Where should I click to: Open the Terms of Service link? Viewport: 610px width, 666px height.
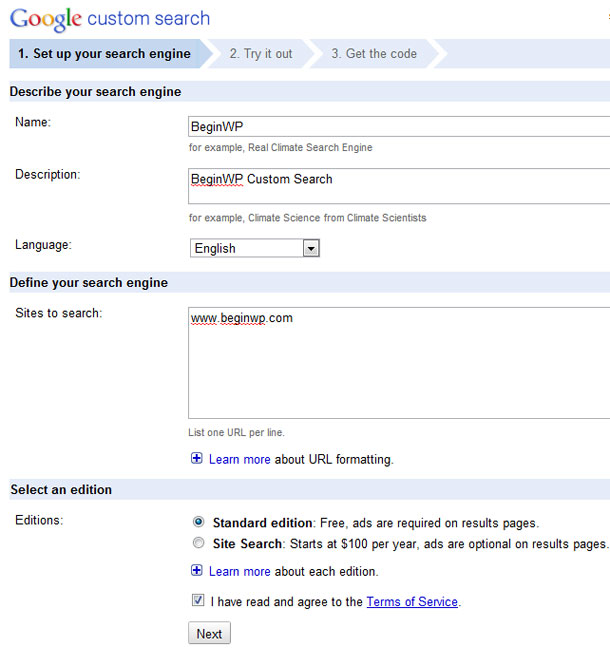click(x=412, y=601)
